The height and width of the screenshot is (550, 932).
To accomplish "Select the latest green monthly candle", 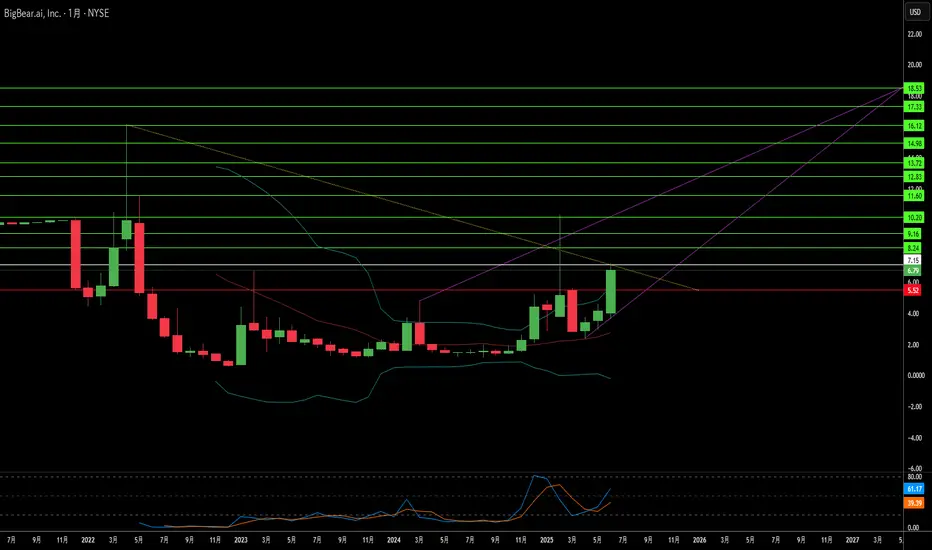I will click(x=610, y=291).
